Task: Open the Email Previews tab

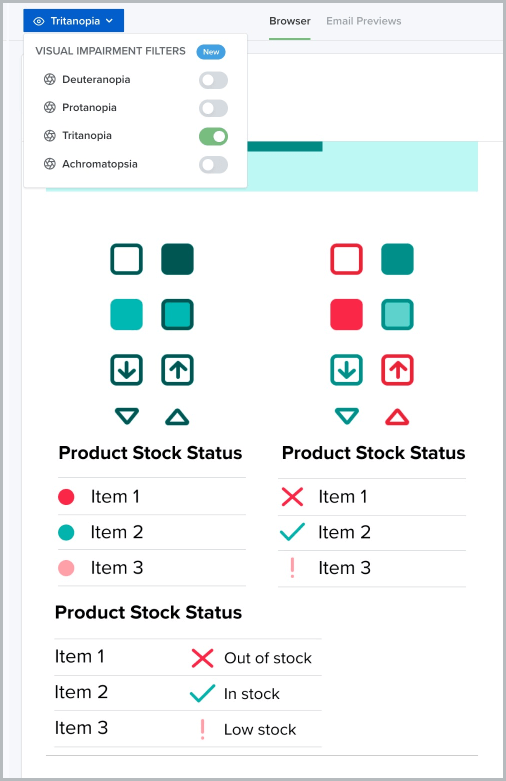Action: click(364, 21)
